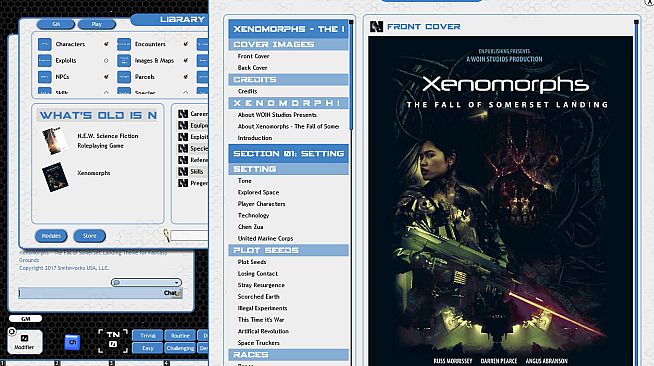Open the chat speaker dropdown arrow
This screenshot has width=654, height=366.
pos(177,283)
